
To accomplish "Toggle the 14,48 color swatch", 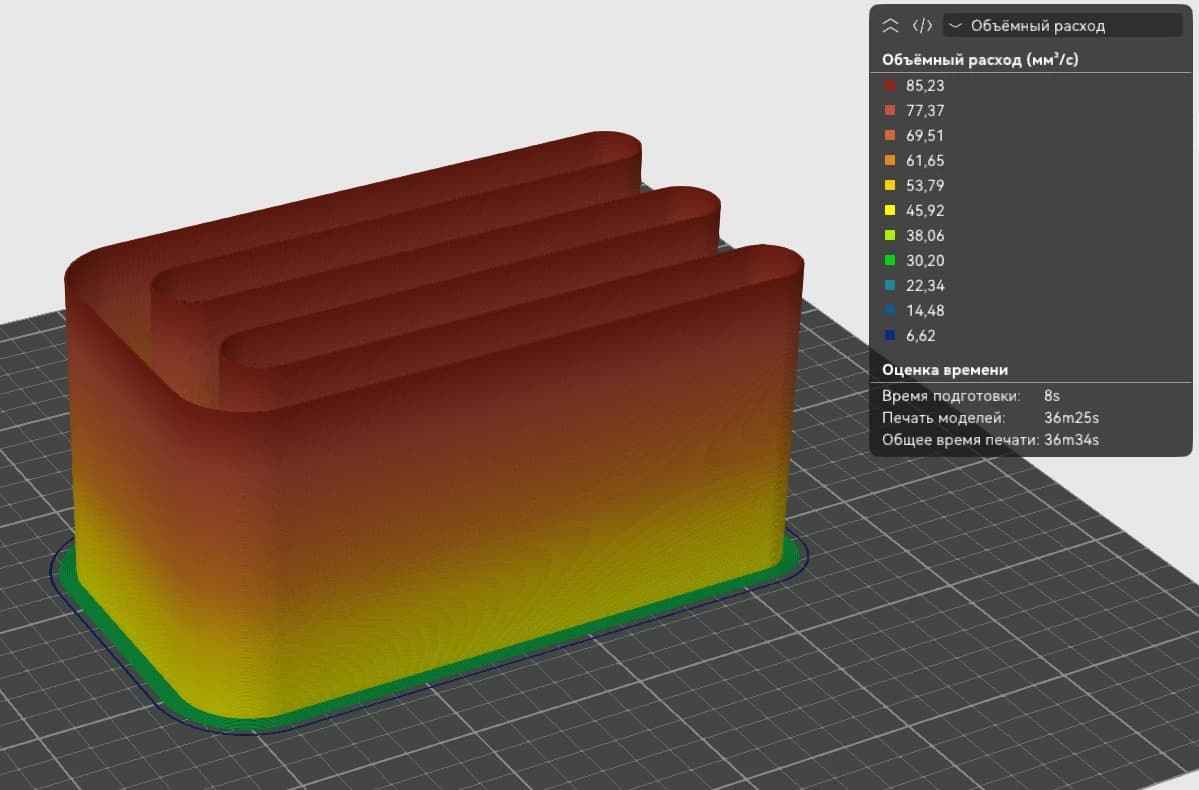I will pos(890,310).
